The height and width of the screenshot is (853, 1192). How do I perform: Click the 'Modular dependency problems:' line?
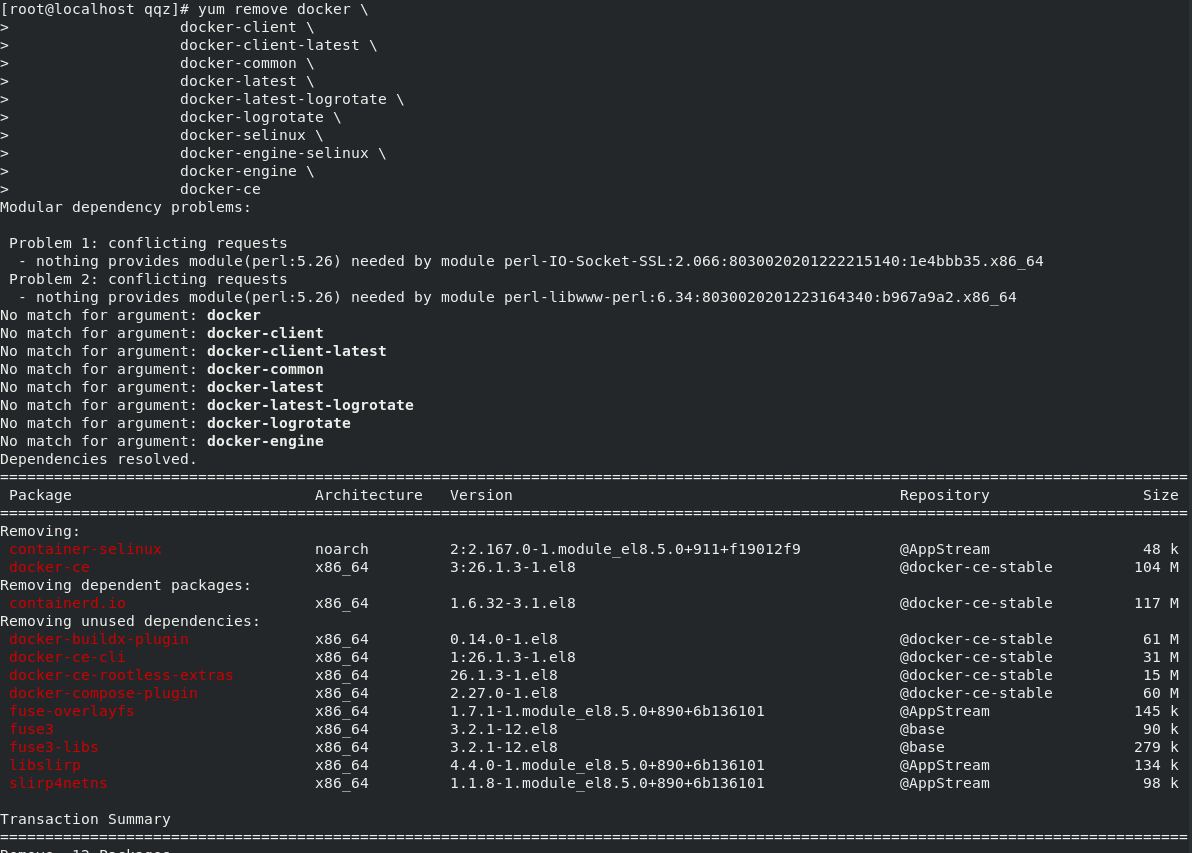[x=125, y=207]
